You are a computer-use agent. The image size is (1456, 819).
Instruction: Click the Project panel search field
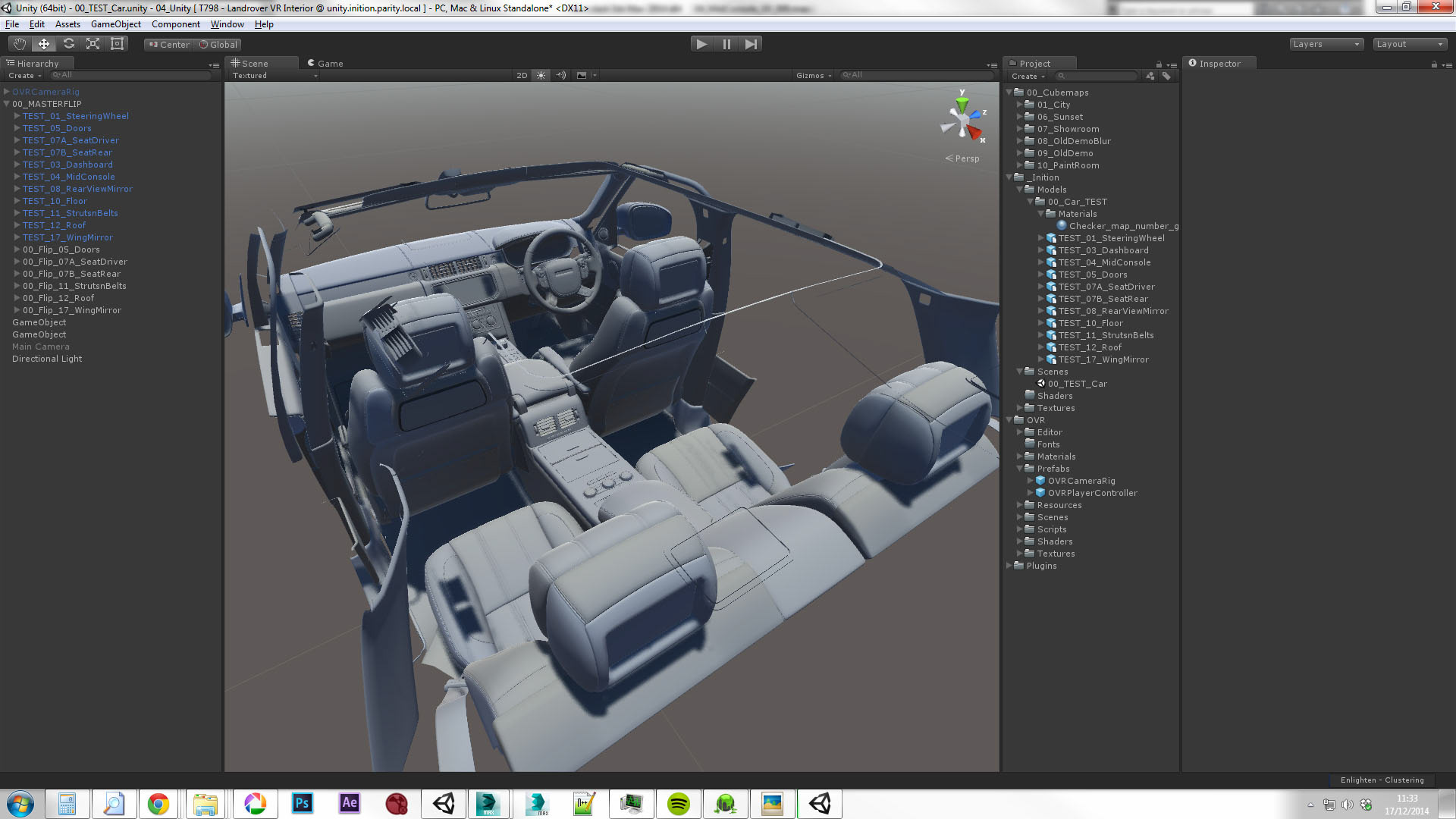(x=1097, y=76)
